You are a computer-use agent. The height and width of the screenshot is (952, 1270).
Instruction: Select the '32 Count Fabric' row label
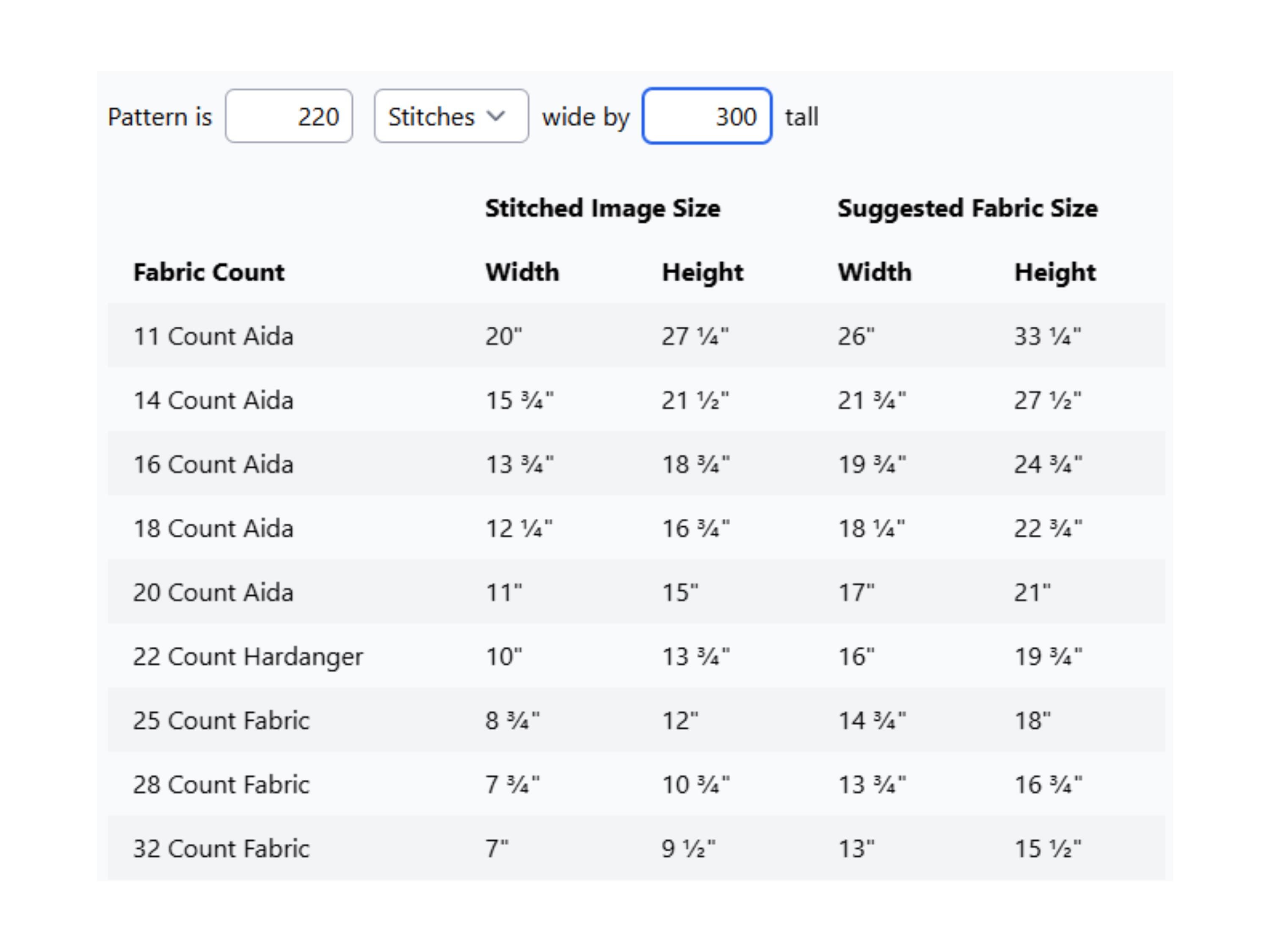[221, 849]
